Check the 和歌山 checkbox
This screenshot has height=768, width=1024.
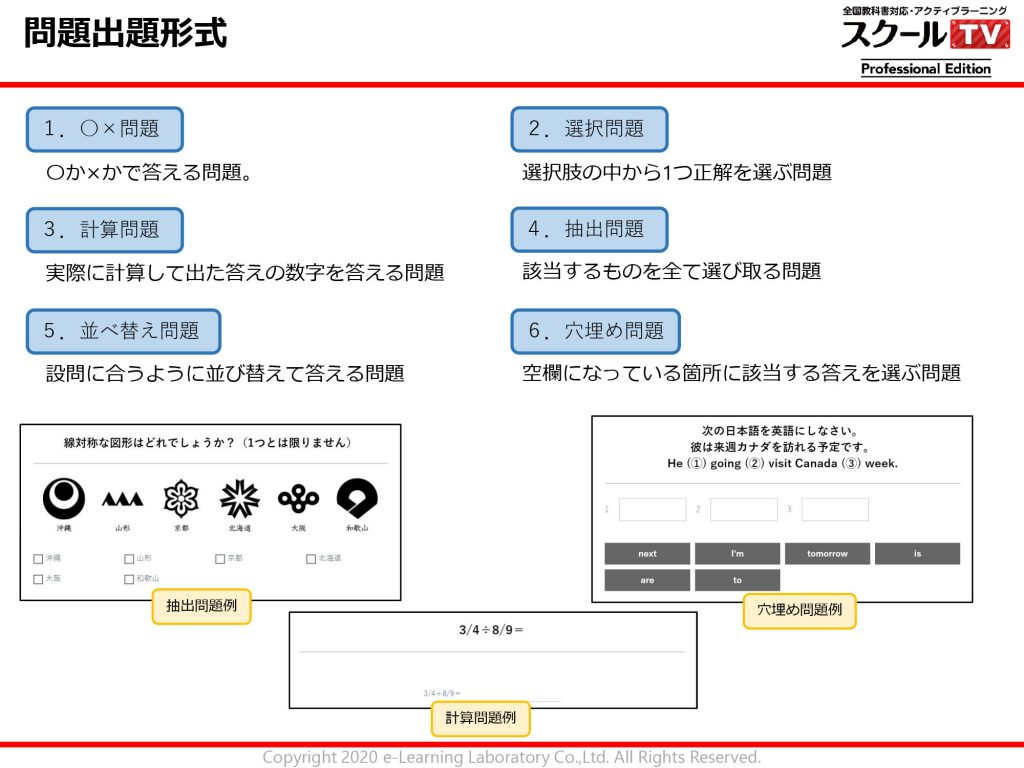click(x=129, y=579)
